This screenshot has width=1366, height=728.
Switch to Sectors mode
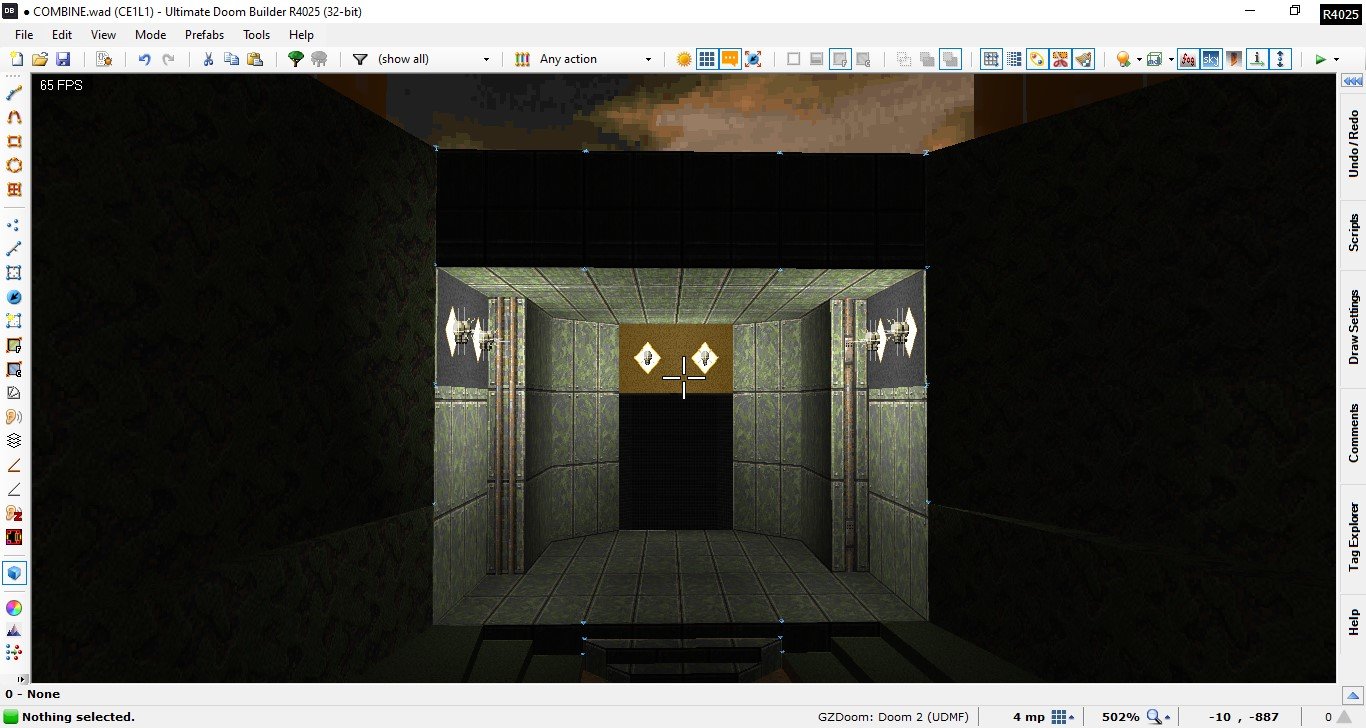(x=14, y=273)
